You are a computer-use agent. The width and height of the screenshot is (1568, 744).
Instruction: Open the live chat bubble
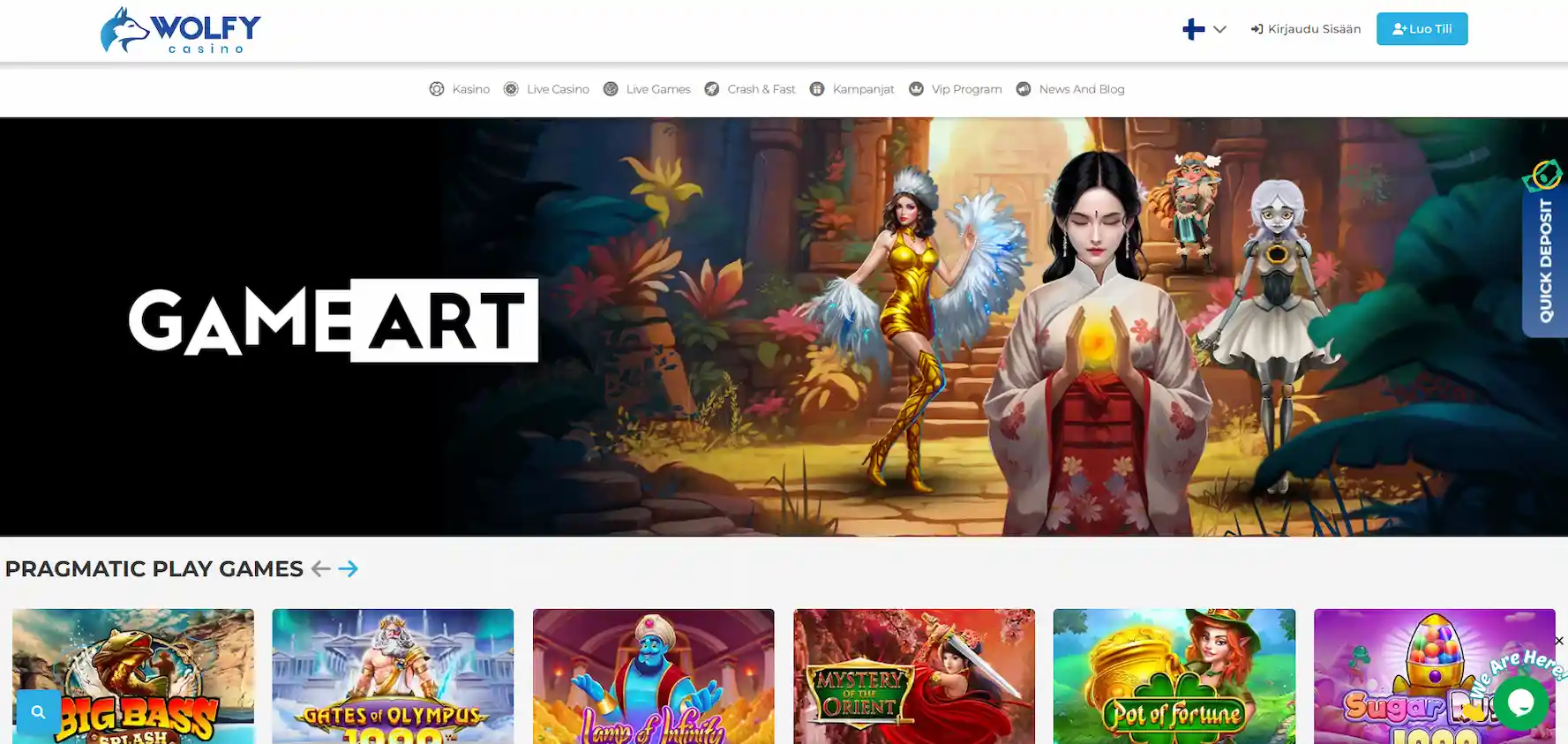coord(1520,703)
